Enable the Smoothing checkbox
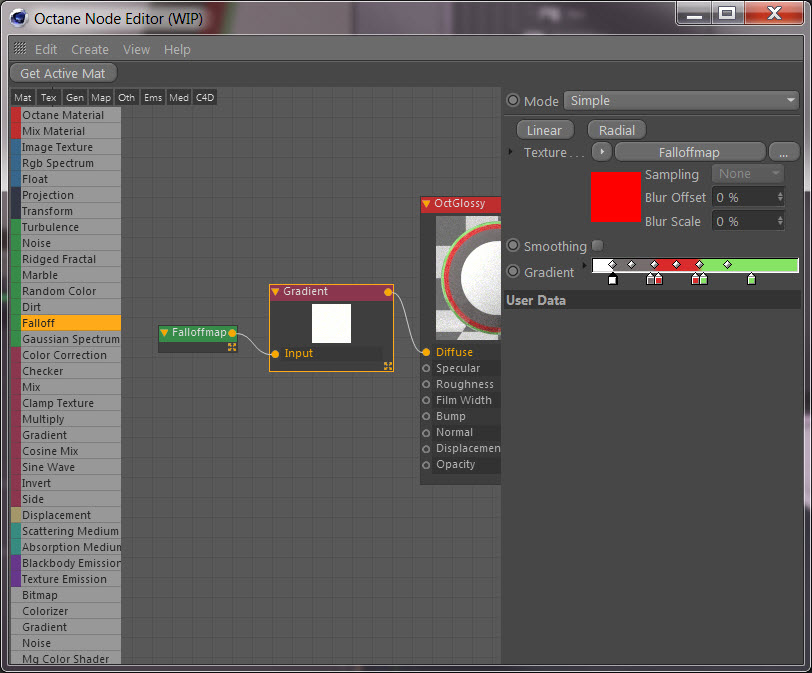 tap(598, 245)
